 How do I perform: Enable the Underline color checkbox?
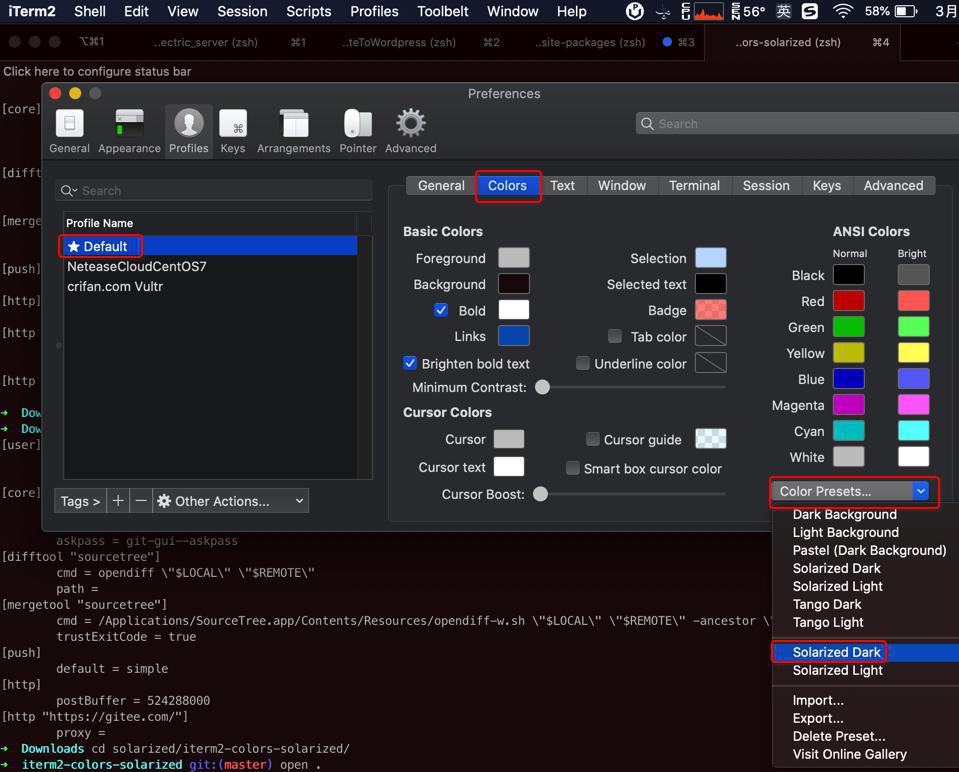pos(583,363)
